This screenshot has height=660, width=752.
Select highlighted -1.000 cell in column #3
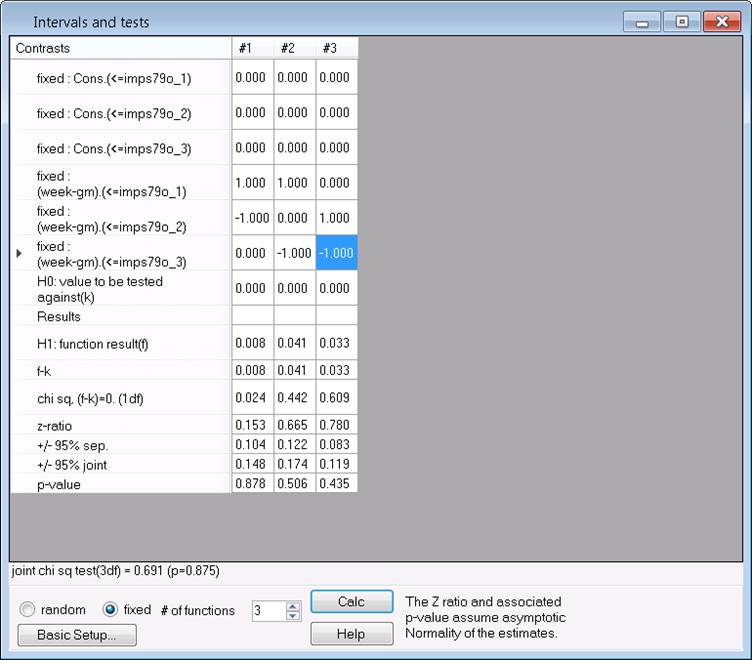(x=336, y=253)
